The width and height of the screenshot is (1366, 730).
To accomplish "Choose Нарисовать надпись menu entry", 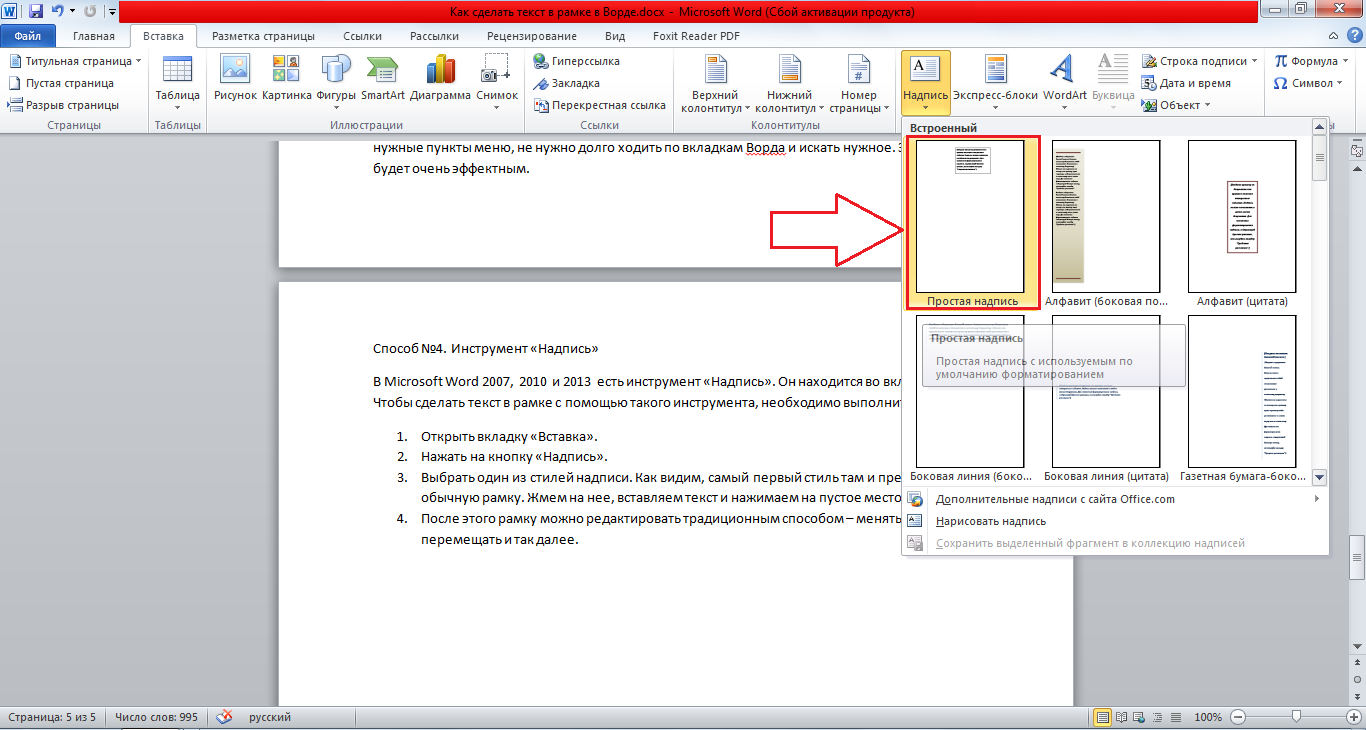I will 990,521.
